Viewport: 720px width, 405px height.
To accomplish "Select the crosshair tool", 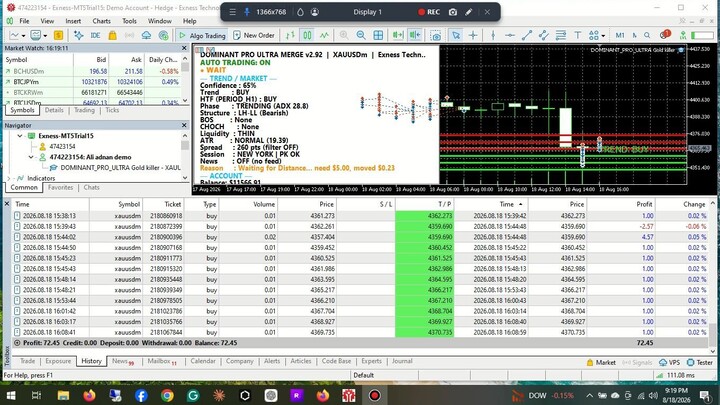I will click(x=472, y=35).
